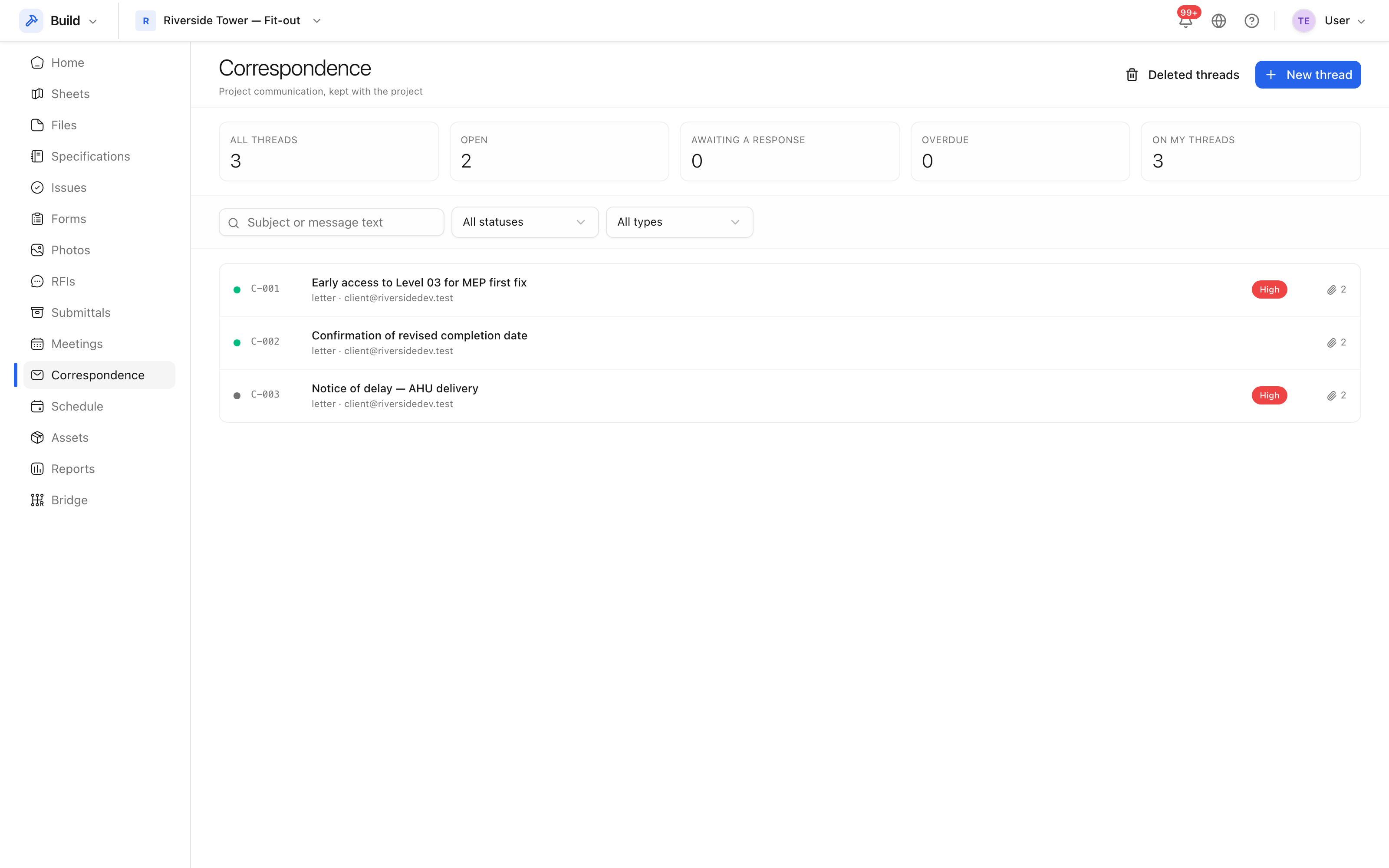Image resolution: width=1389 pixels, height=868 pixels.
Task: Open the All statuses filter dropdown
Action: pos(525,222)
